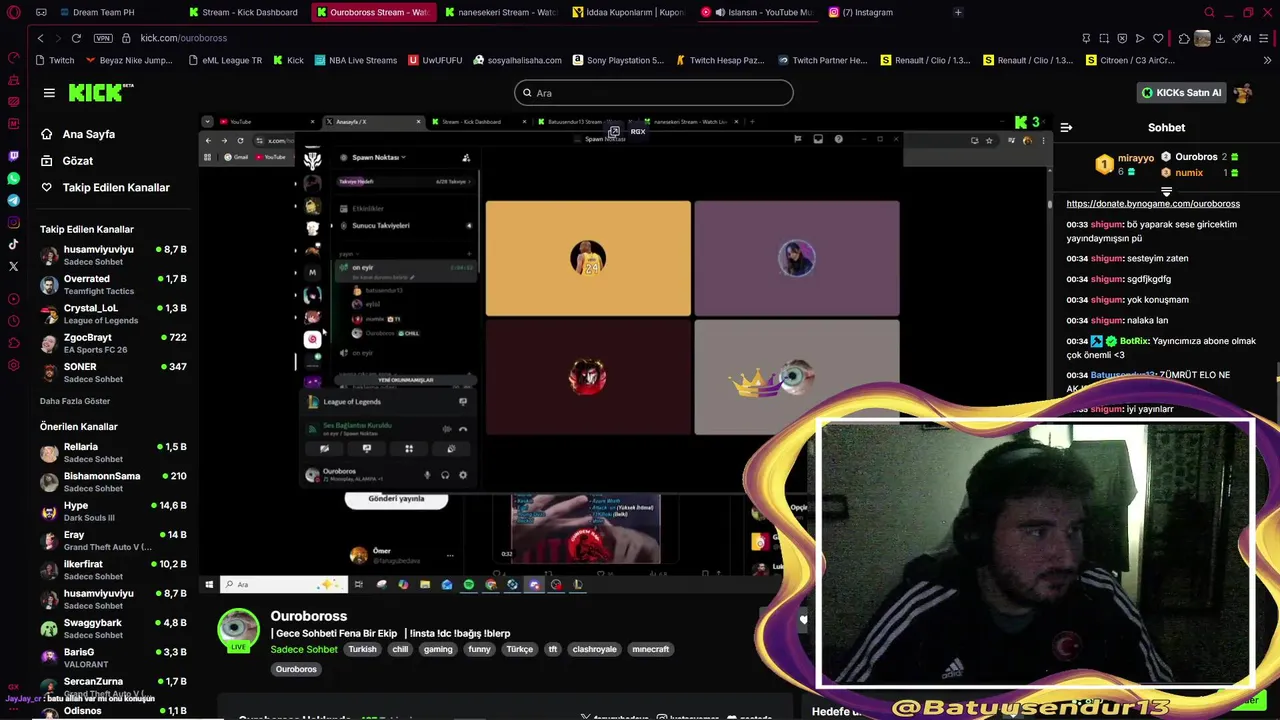
Task: Collapse the Sohbet chat panel
Action: (1066, 127)
